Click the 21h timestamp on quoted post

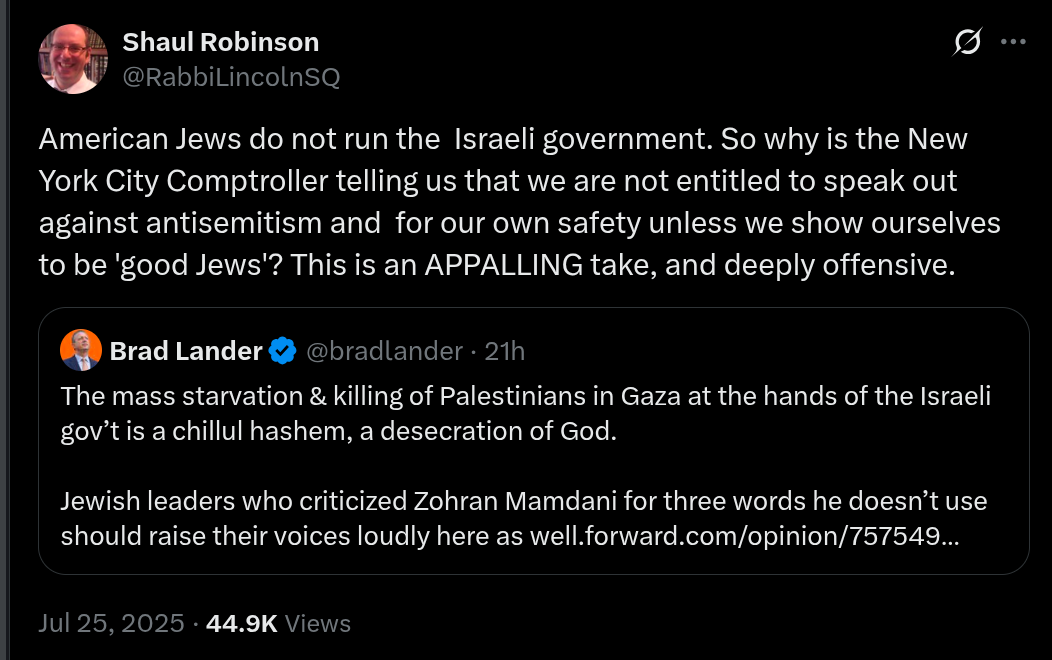505,351
